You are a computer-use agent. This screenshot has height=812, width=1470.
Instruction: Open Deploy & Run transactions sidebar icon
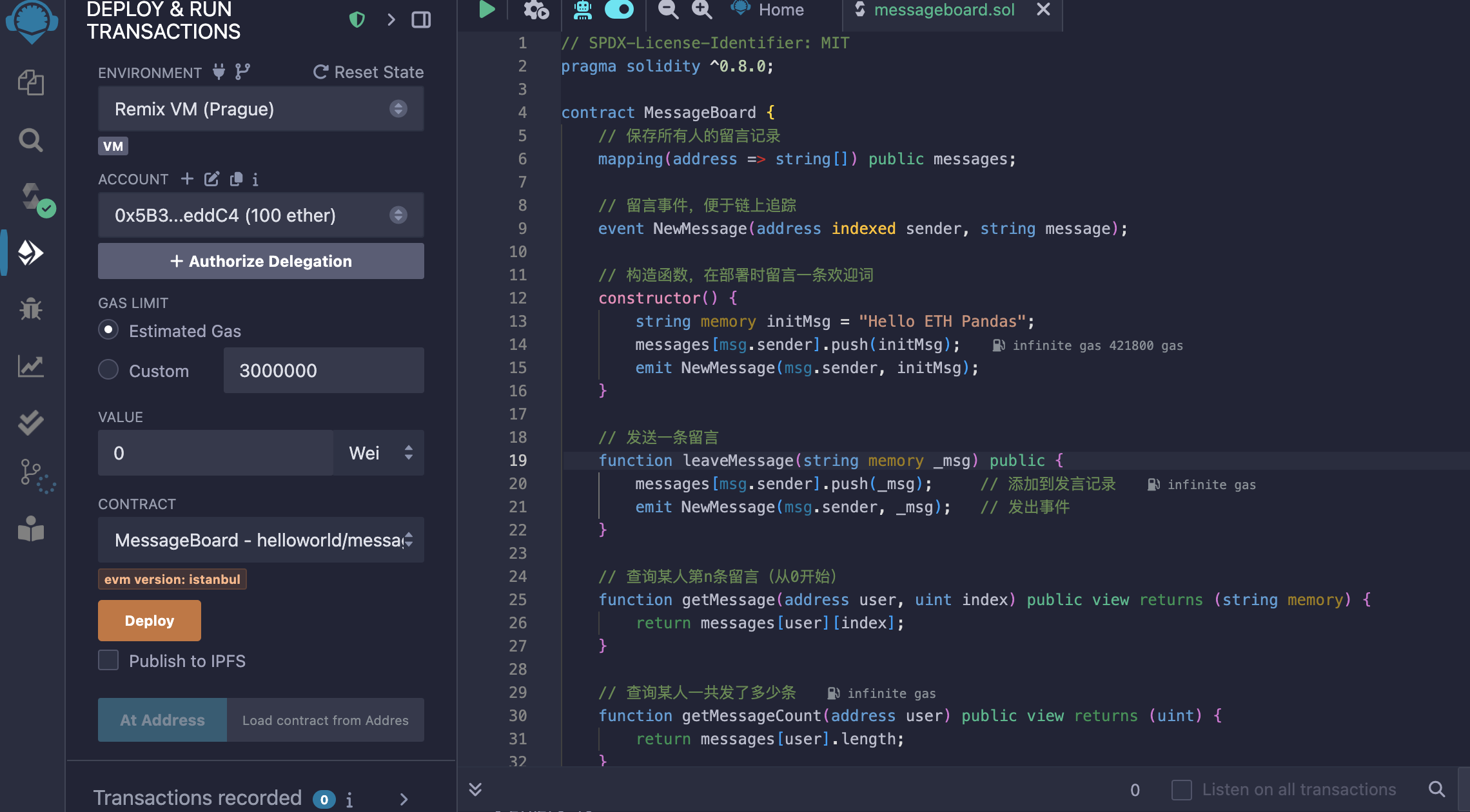31,253
